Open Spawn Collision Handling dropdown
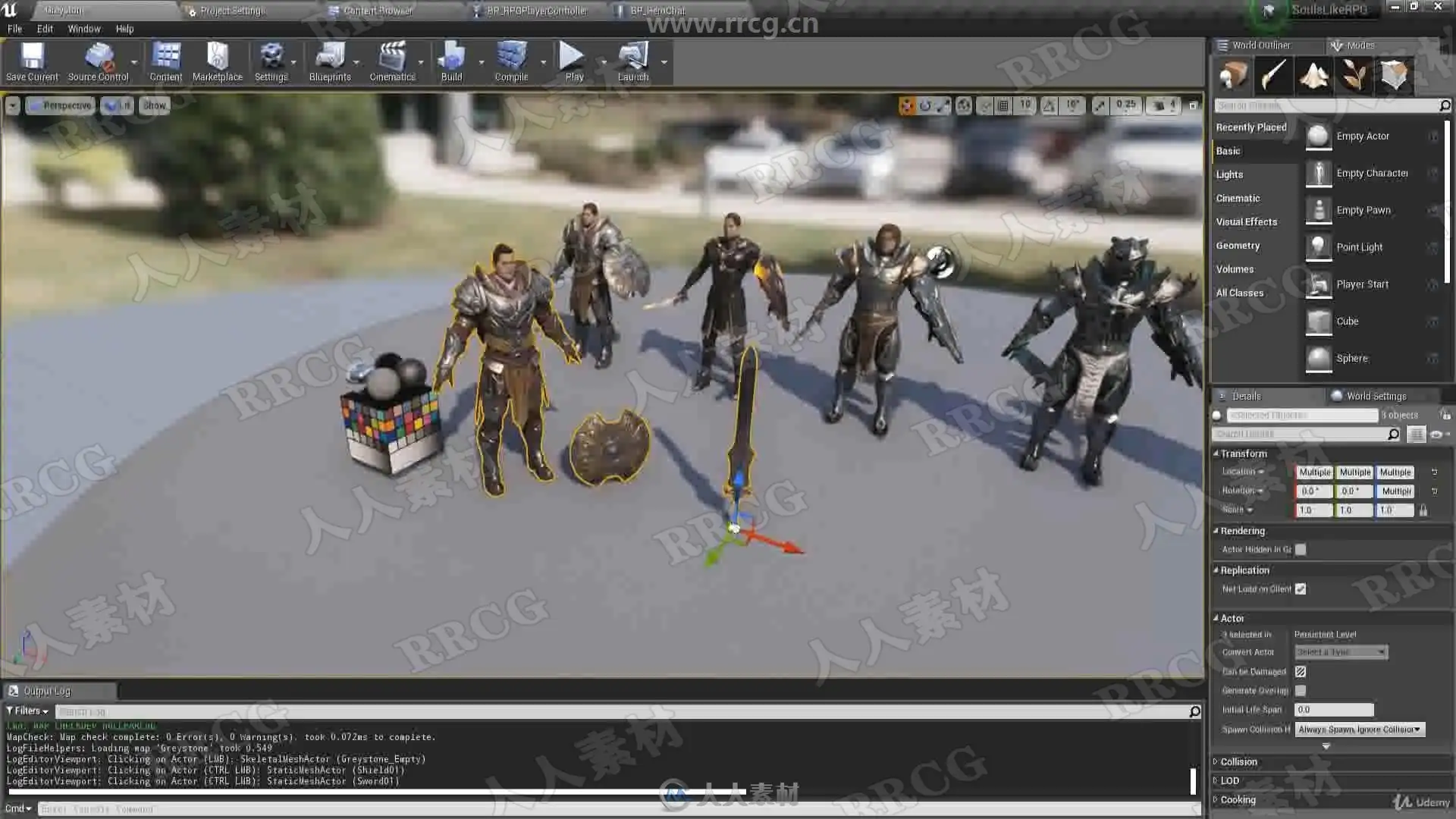 point(1359,730)
